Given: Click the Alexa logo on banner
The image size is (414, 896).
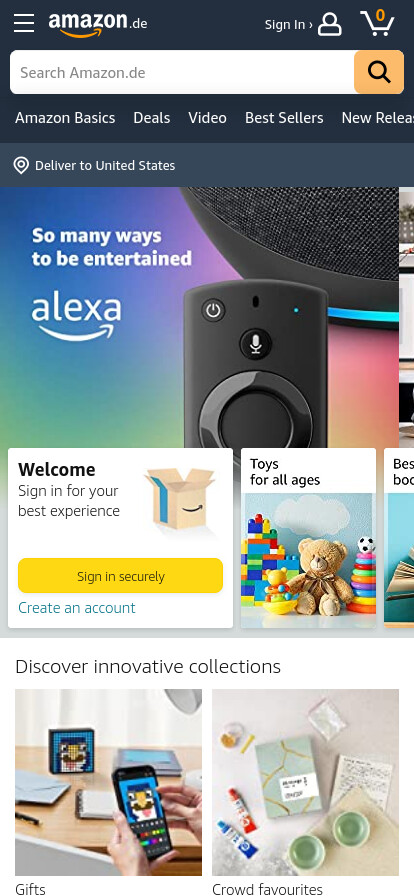Looking at the screenshot, I should pos(76,316).
